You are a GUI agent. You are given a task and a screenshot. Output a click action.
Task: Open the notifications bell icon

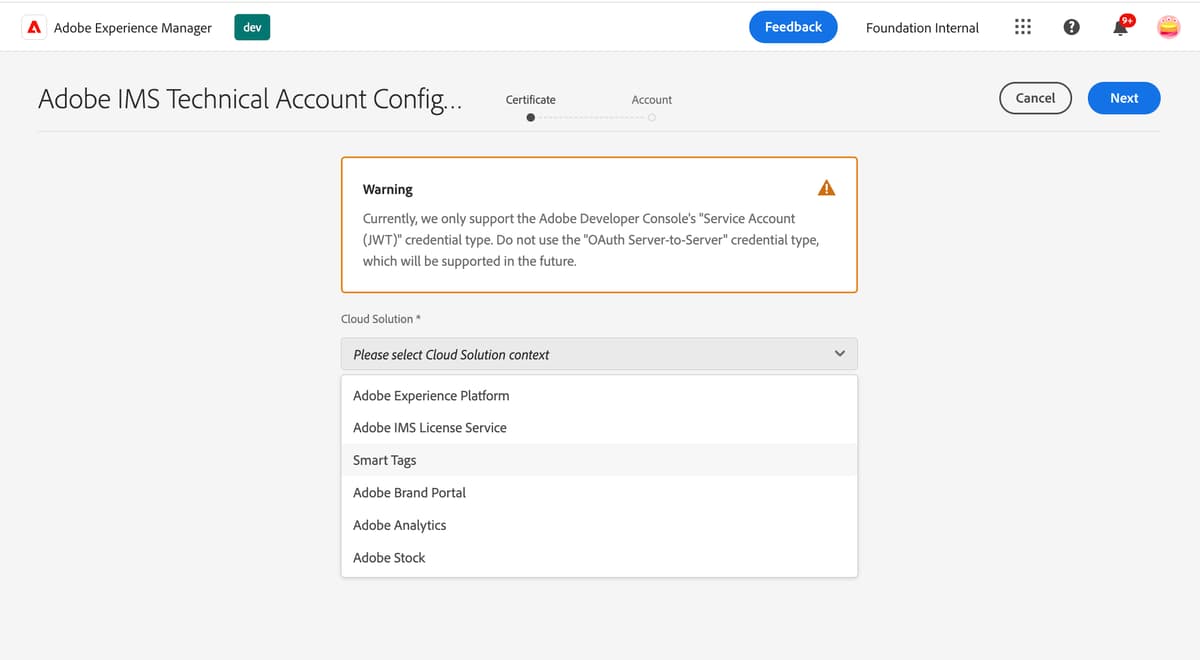(x=1121, y=28)
